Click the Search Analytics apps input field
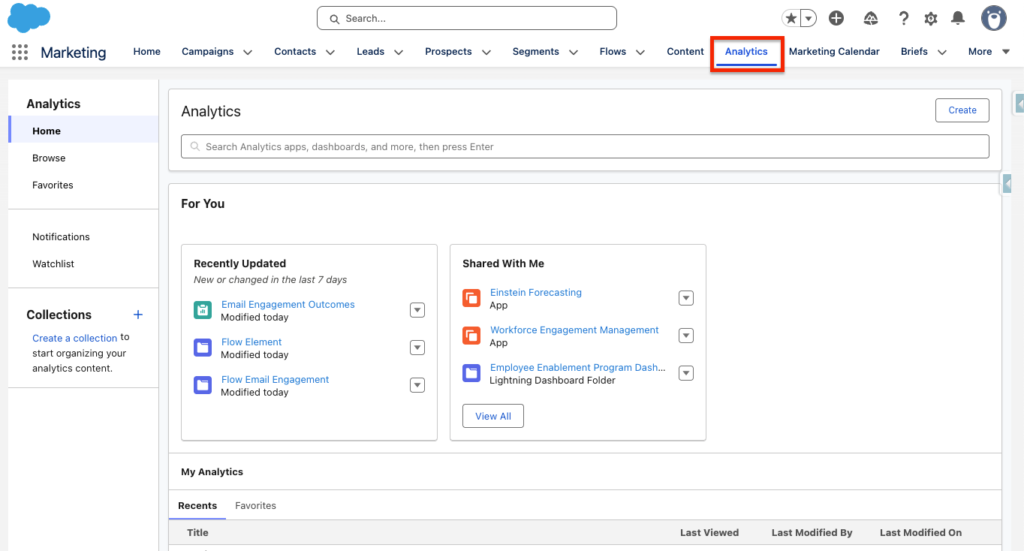Image resolution: width=1024 pixels, height=551 pixels. (585, 147)
